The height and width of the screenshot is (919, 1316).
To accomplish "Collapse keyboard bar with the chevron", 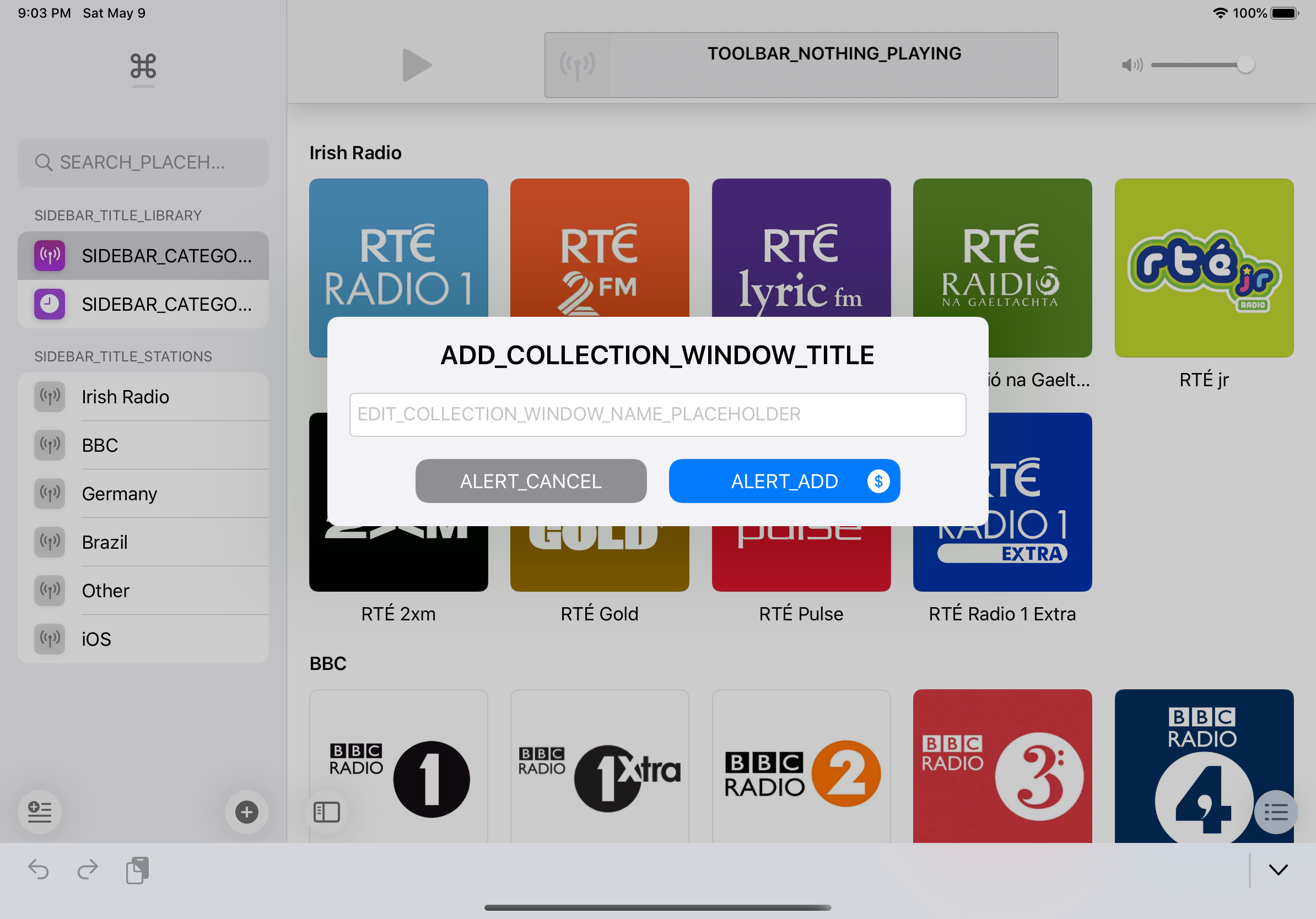I will pos(1277,870).
